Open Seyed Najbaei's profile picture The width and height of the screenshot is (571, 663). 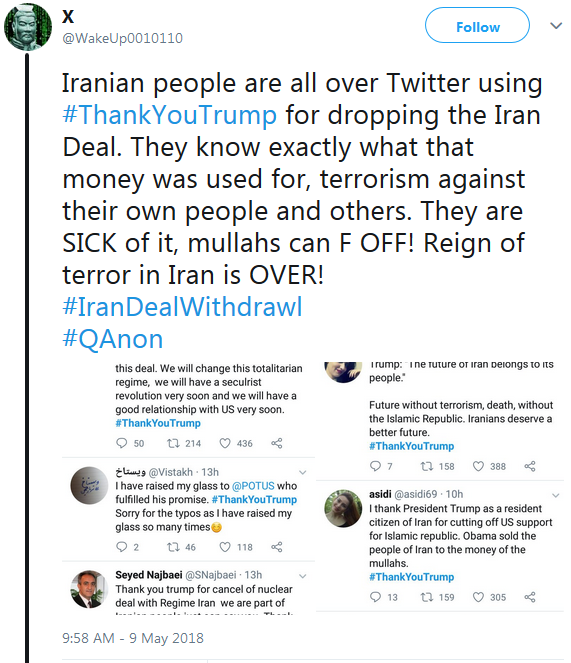click(89, 589)
